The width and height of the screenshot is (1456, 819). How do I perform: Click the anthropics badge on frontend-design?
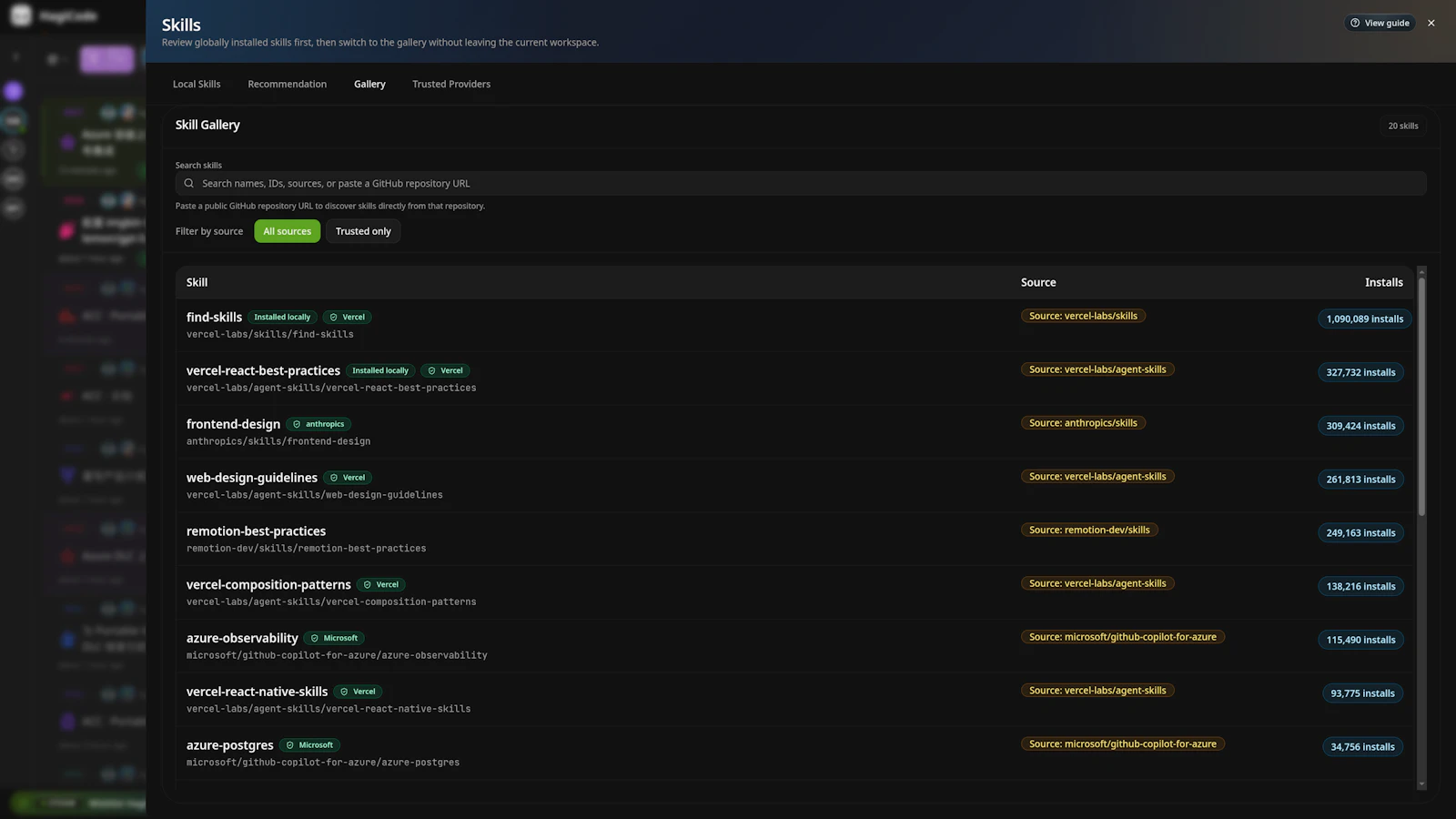click(x=318, y=423)
